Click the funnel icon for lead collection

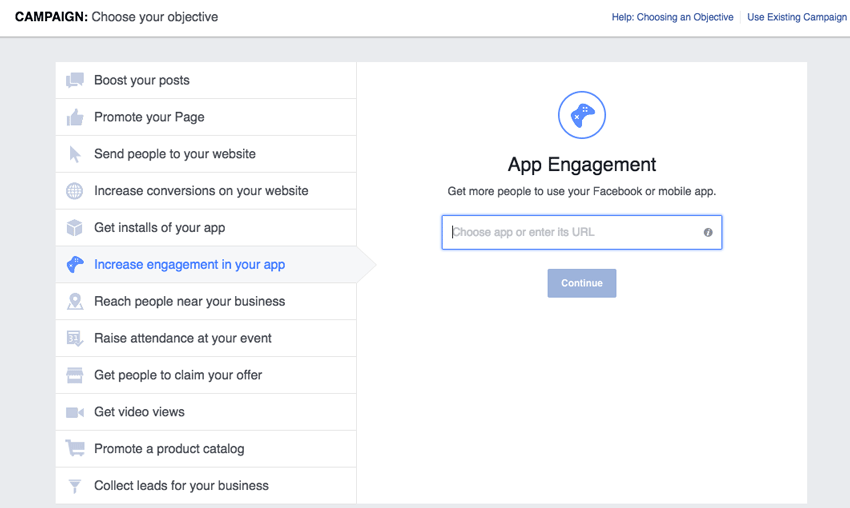tap(75, 486)
